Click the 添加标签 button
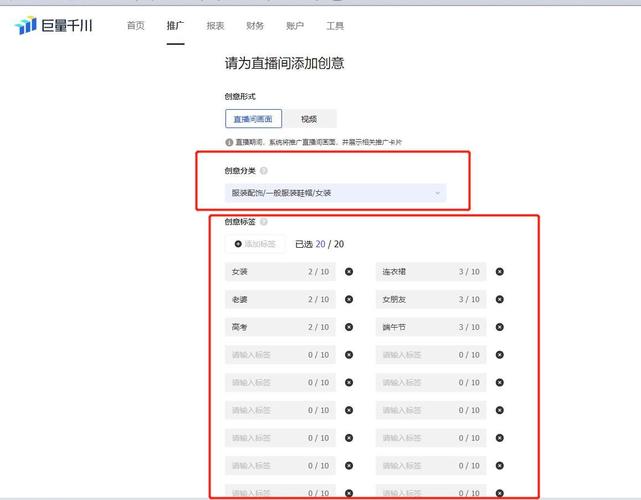This screenshot has width=641, height=500. pos(255,244)
